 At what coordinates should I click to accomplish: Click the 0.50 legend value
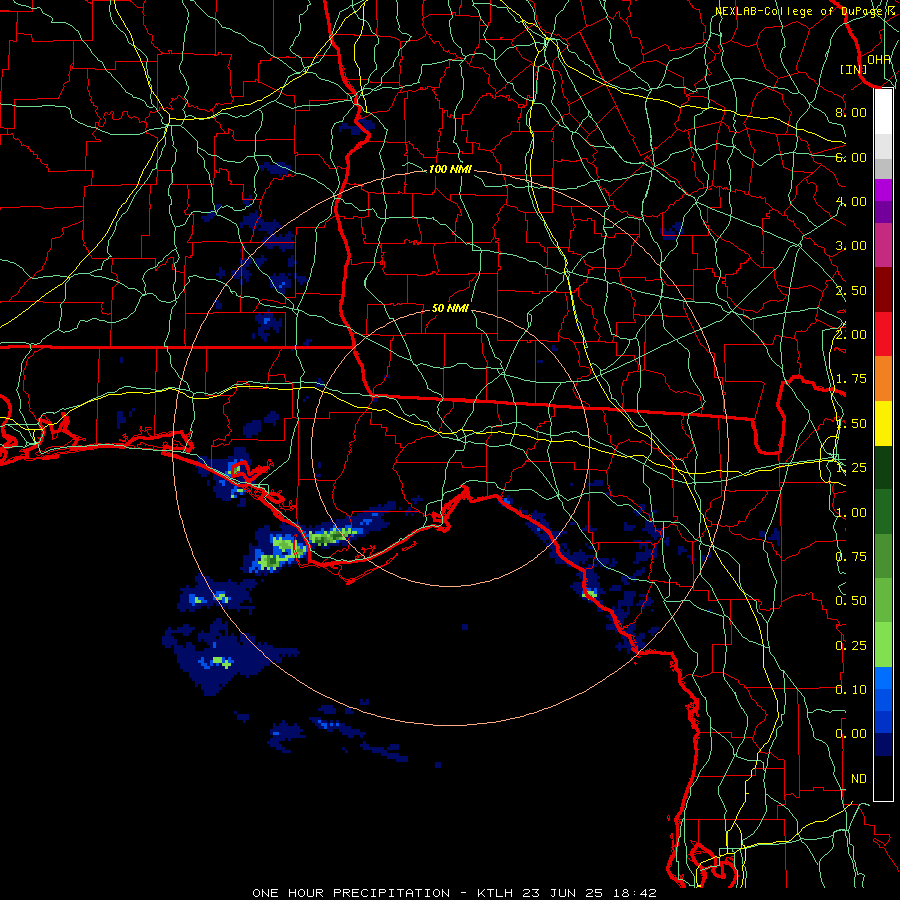click(851, 601)
